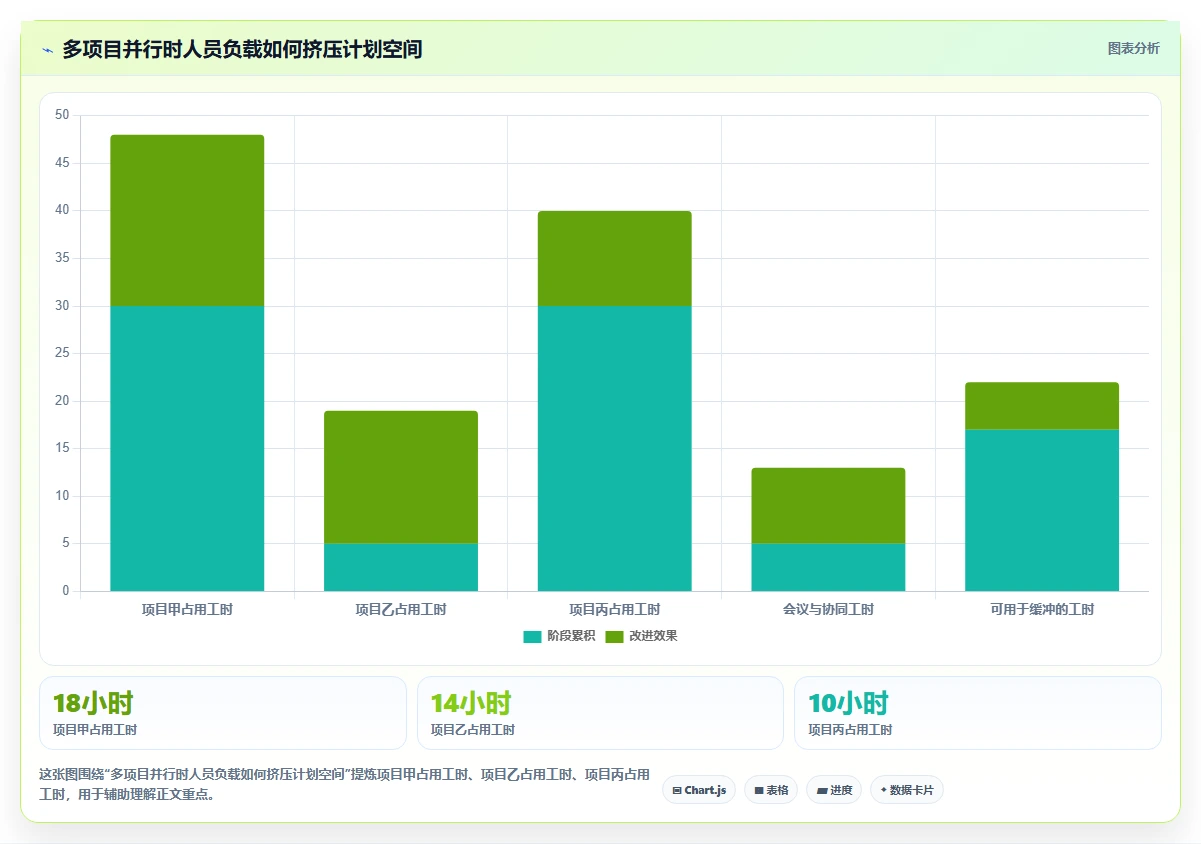
Task: Click teal segment of 会议与协同工时 bar
Action: (x=828, y=567)
